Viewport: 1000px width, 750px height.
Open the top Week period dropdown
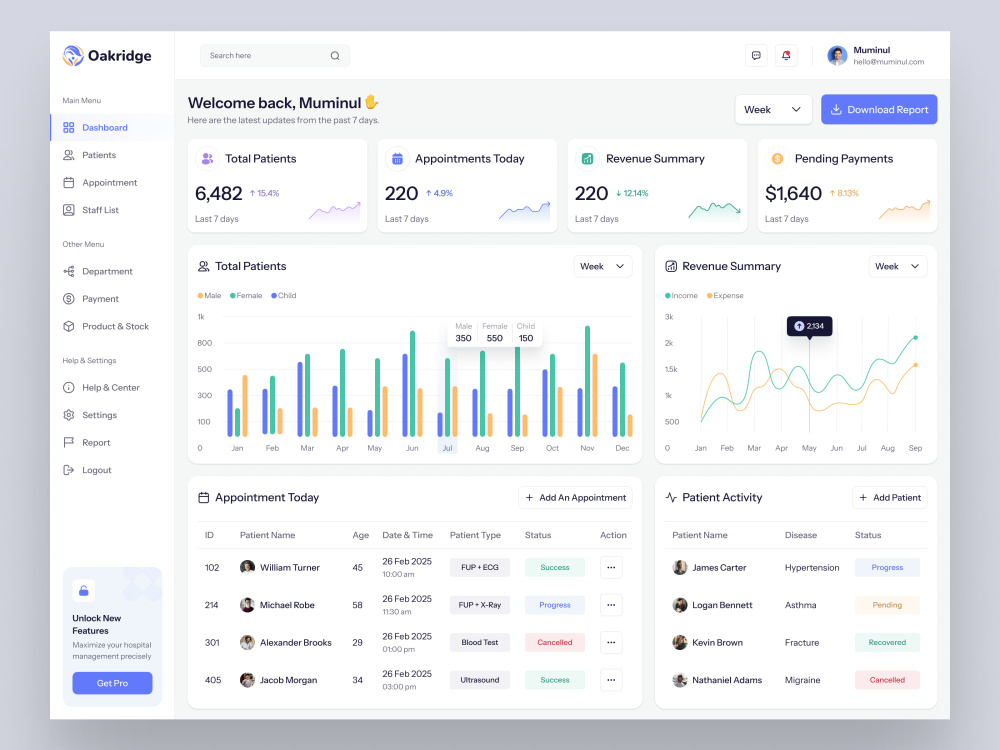pos(773,109)
